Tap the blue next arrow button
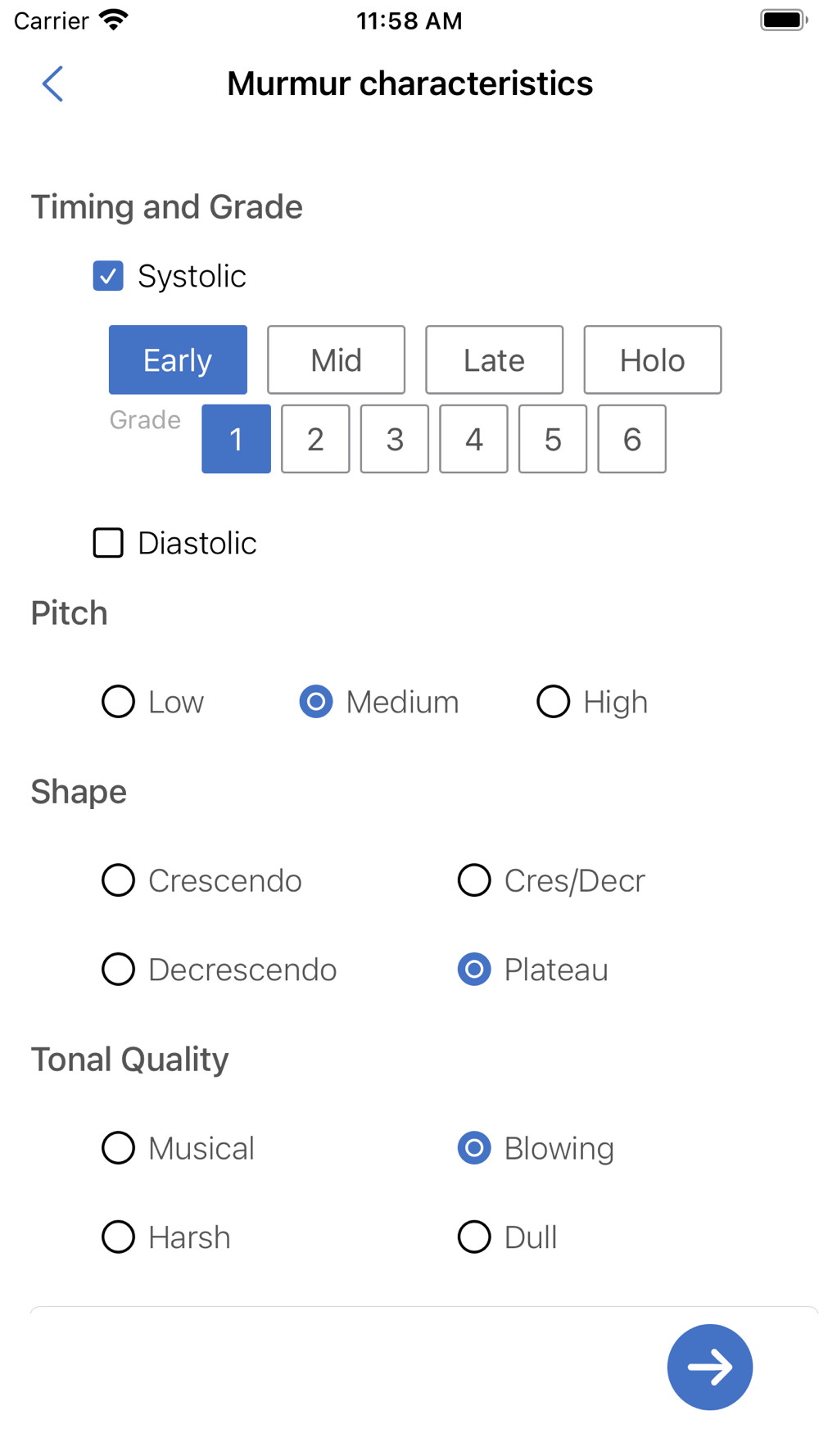Viewport: 819px width, 1456px height. (x=709, y=1366)
